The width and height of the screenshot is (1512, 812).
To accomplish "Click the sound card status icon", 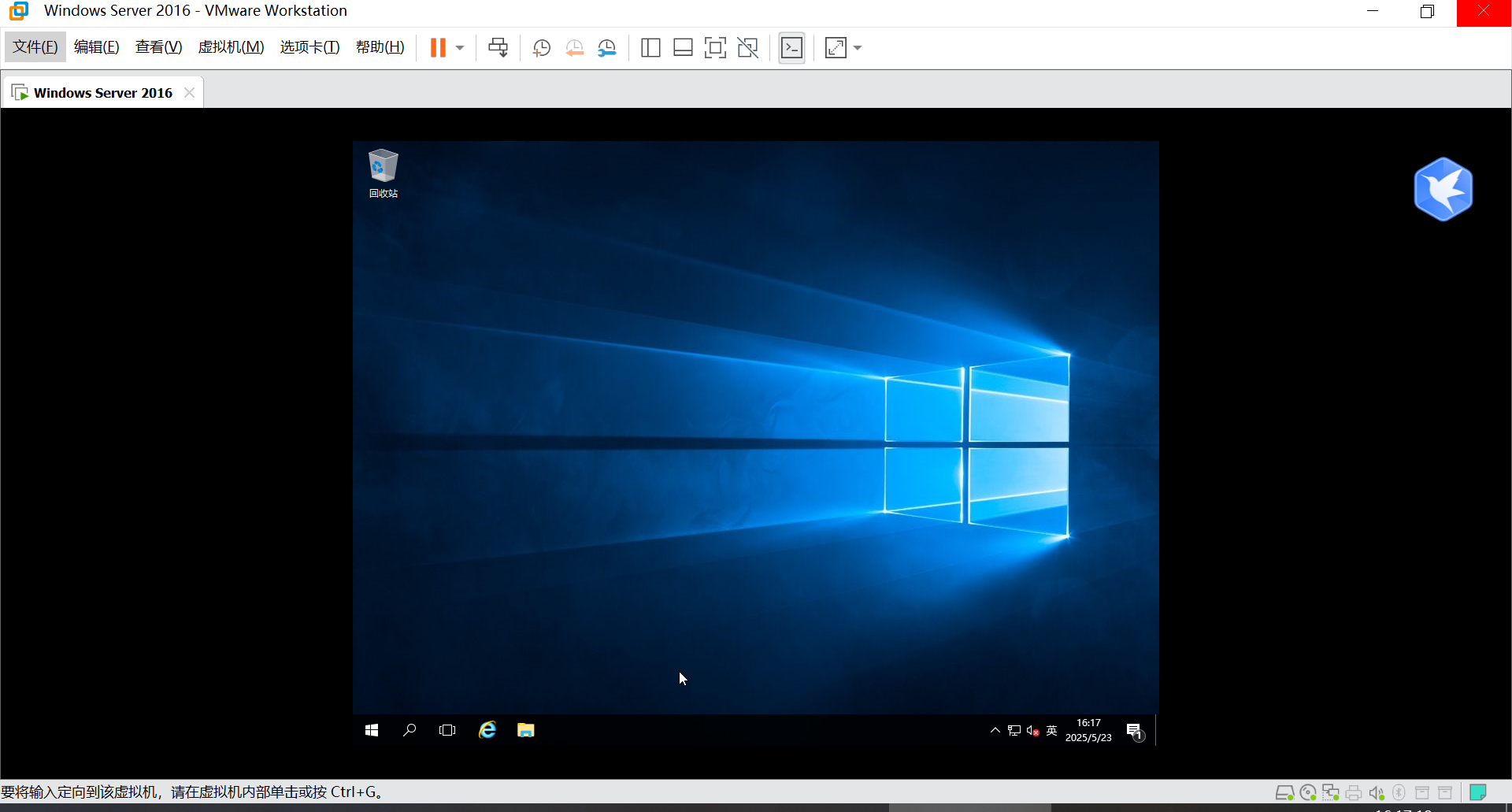I will 1377,792.
